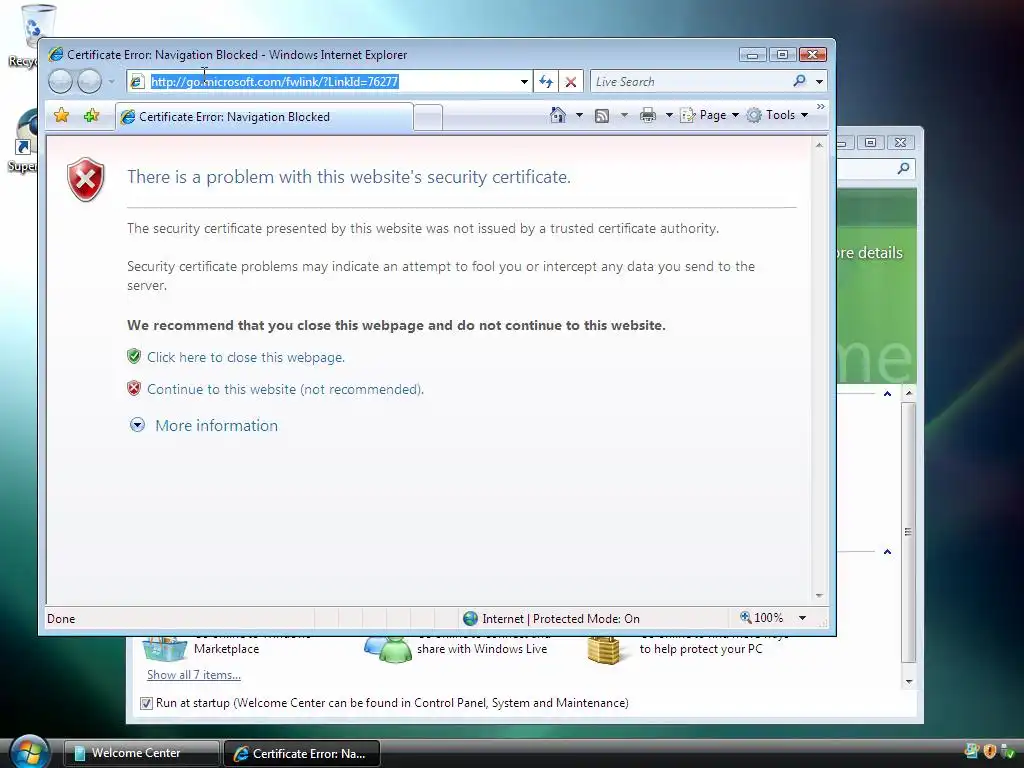Select the Certificate Error: Navigation Blocked tab
Viewport: 1024px width, 768px height.
pyautogui.click(x=264, y=117)
